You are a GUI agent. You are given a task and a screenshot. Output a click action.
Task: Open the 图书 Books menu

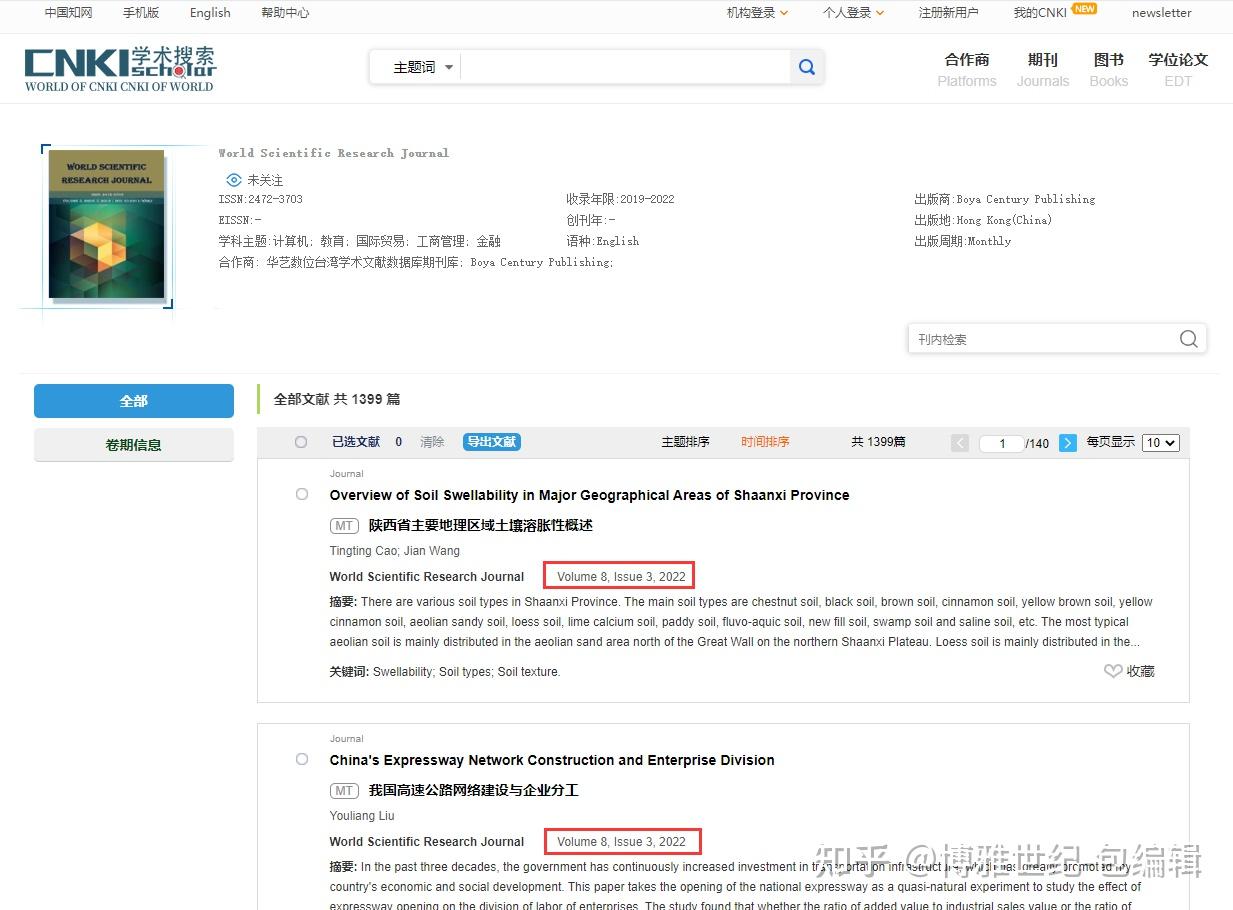click(x=1108, y=69)
